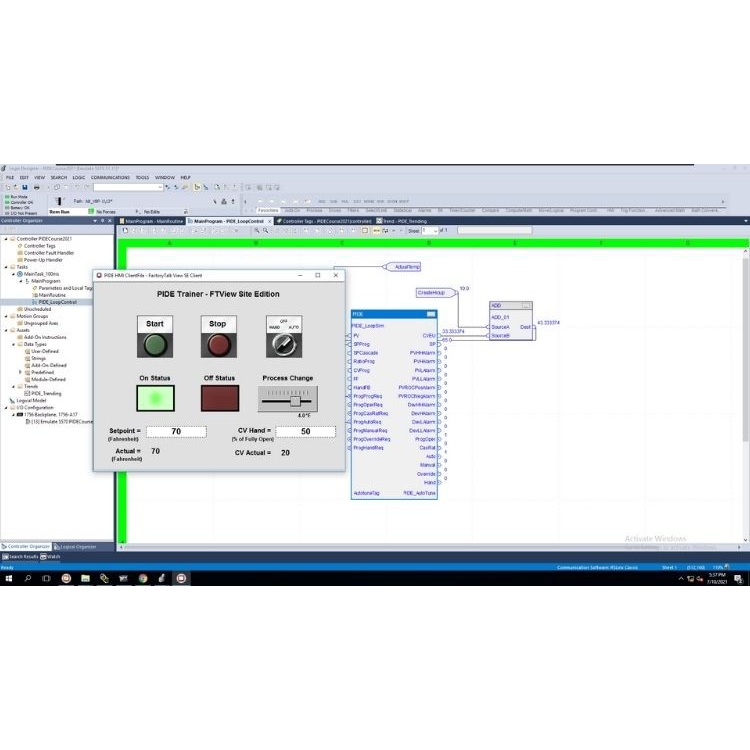Collapse the MainProgram tree node
Screen dimensions: 750x750
[x=21, y=281]
